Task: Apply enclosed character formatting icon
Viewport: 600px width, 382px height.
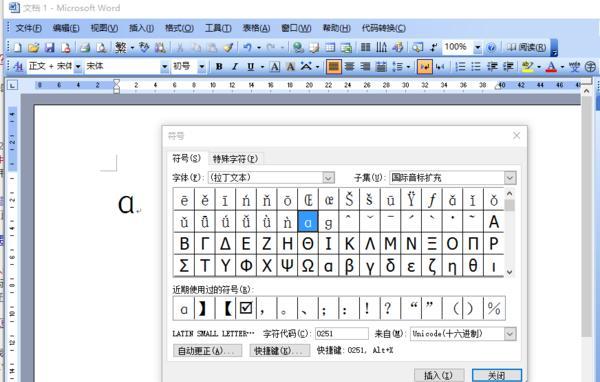Action: point(590,67)
